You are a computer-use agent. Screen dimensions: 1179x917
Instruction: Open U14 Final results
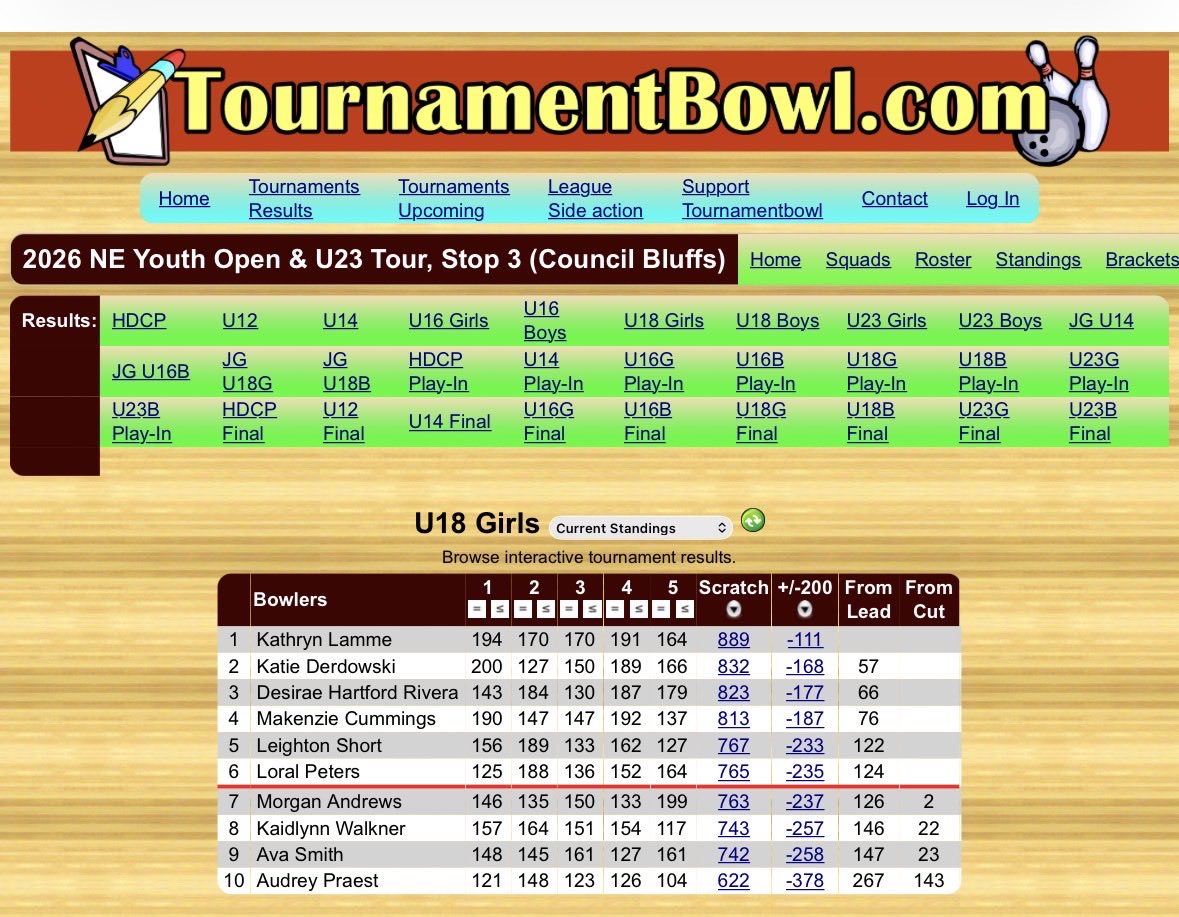tap(450, 422)
